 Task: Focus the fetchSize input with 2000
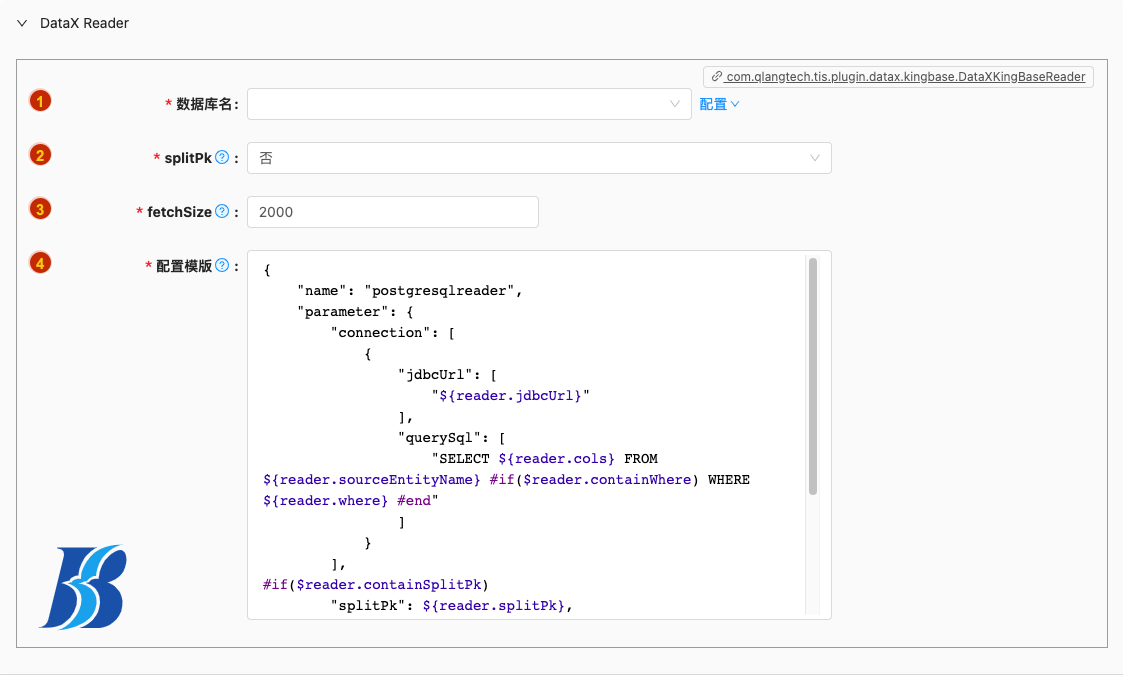(x=392, y=212)
